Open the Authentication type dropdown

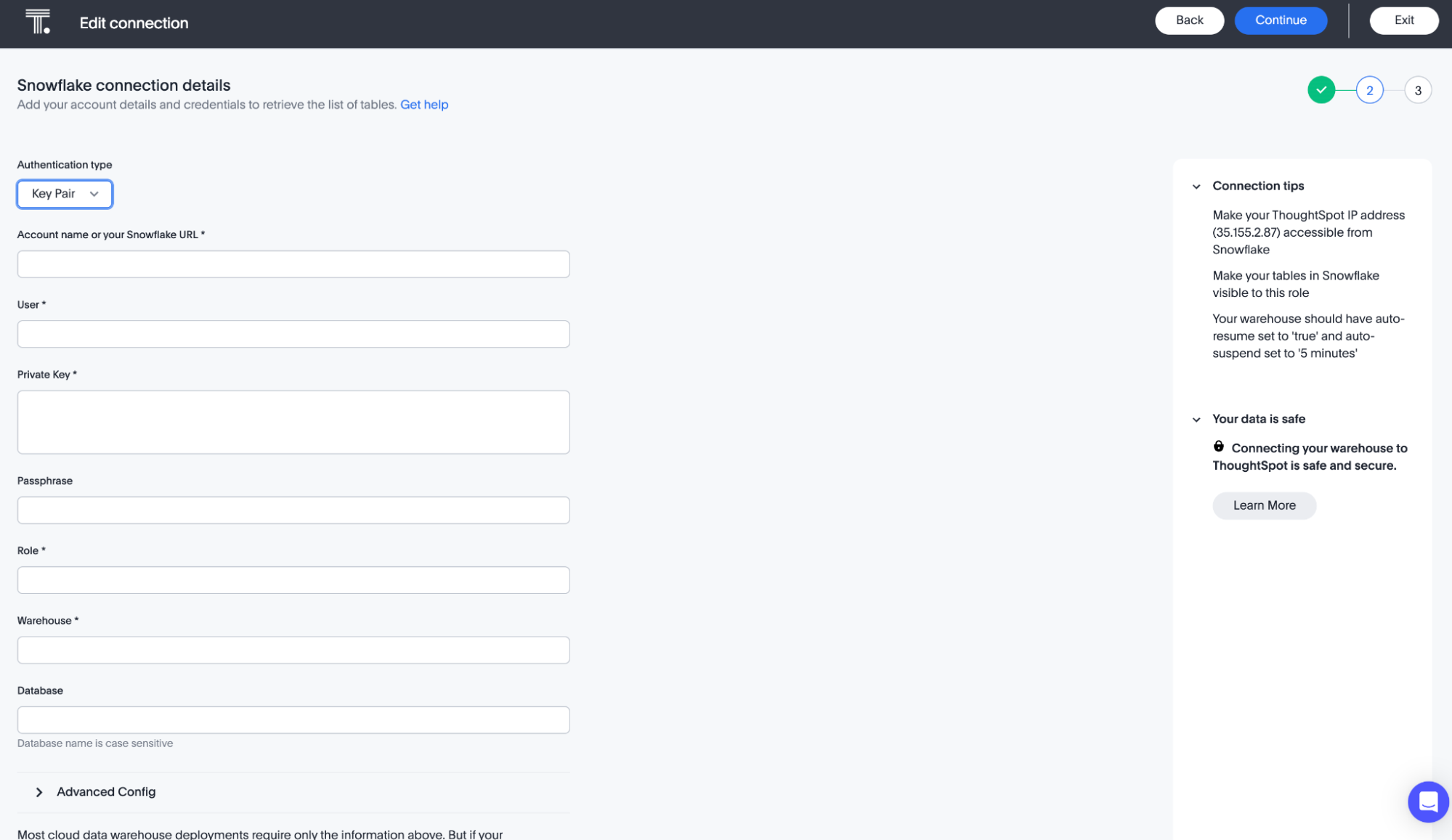coord(64,194)
